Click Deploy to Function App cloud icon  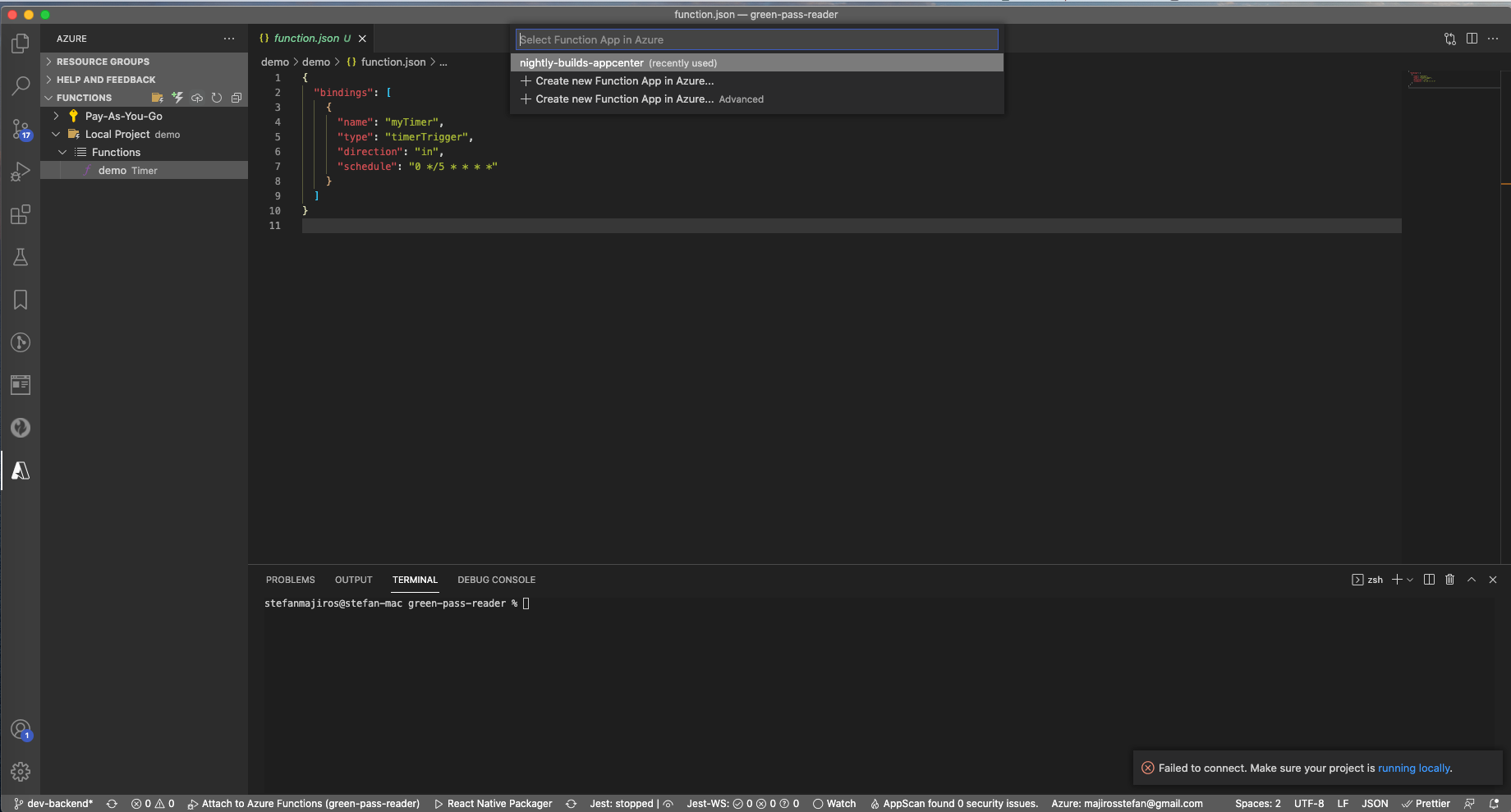click(197, 98)
